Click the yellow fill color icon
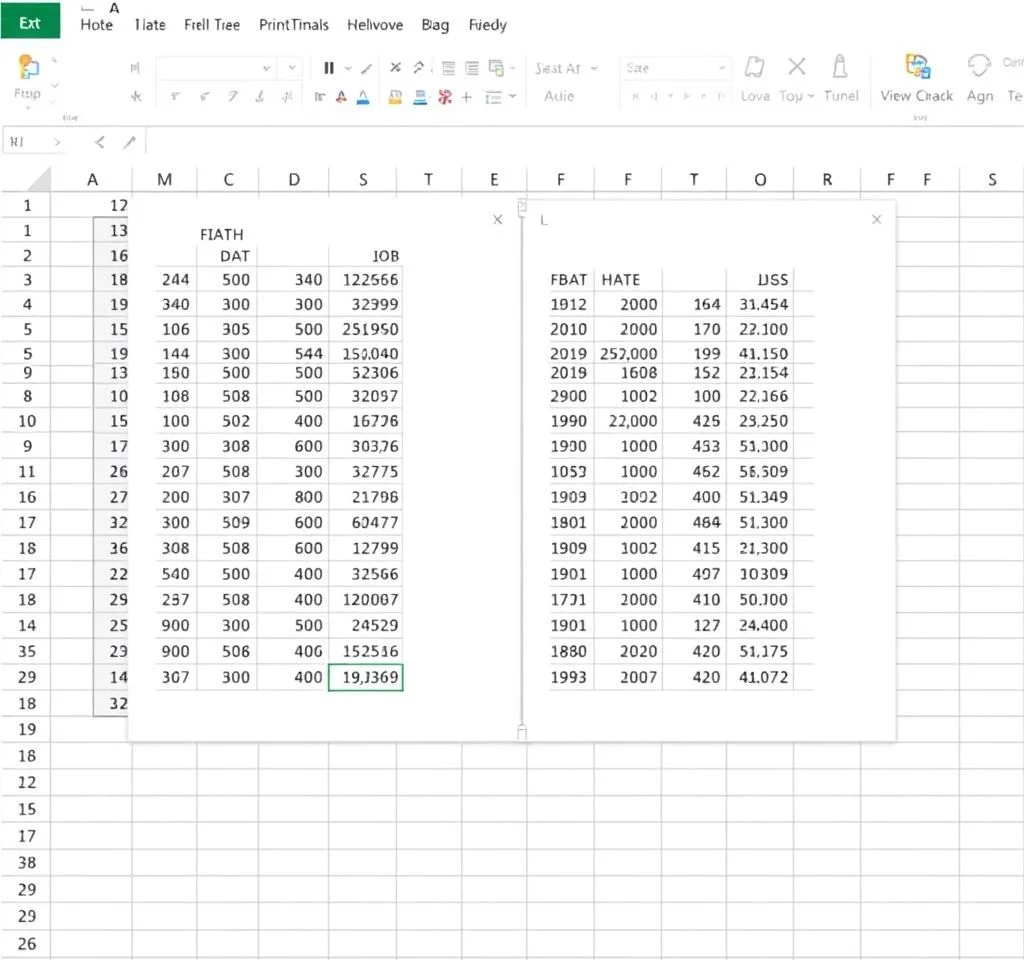Viewport: 1024px width, 960px height. (x=395, y=97)
